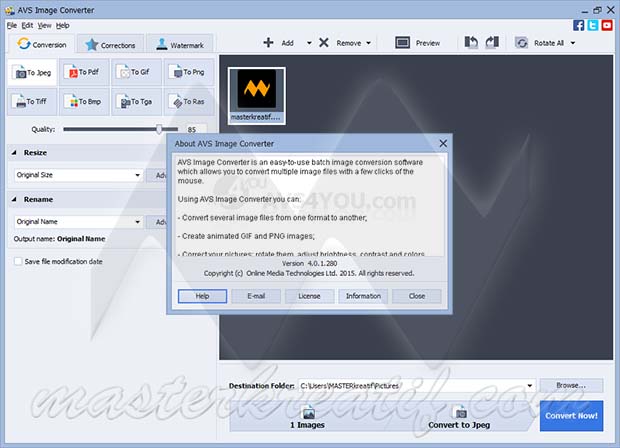The image size is (620, 448).
Task: Click the Convert Now! button
Action: pyautogui.click(x=571, y=416)
